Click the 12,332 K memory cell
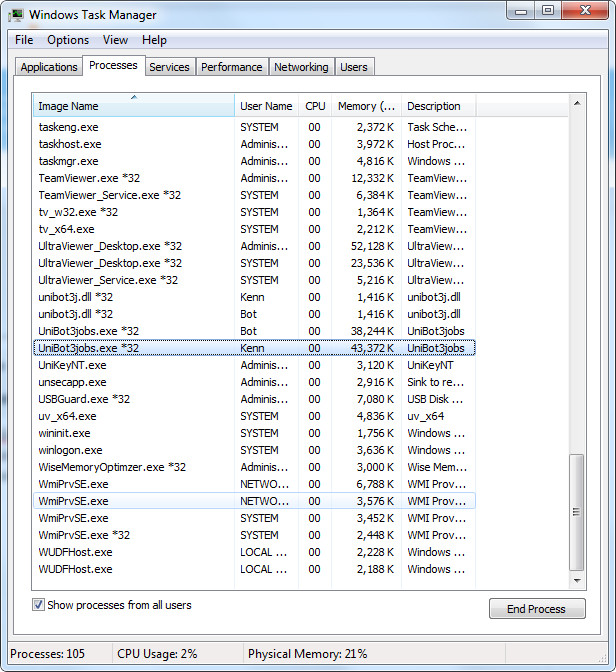Viewport: 616px width, 672px height. click(x=373, y=178)
